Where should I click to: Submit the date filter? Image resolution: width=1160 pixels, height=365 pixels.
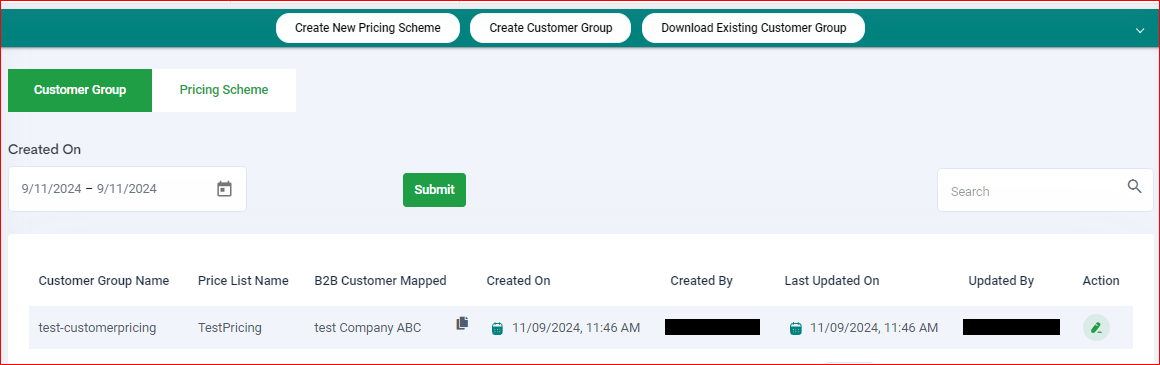(434, 190)
